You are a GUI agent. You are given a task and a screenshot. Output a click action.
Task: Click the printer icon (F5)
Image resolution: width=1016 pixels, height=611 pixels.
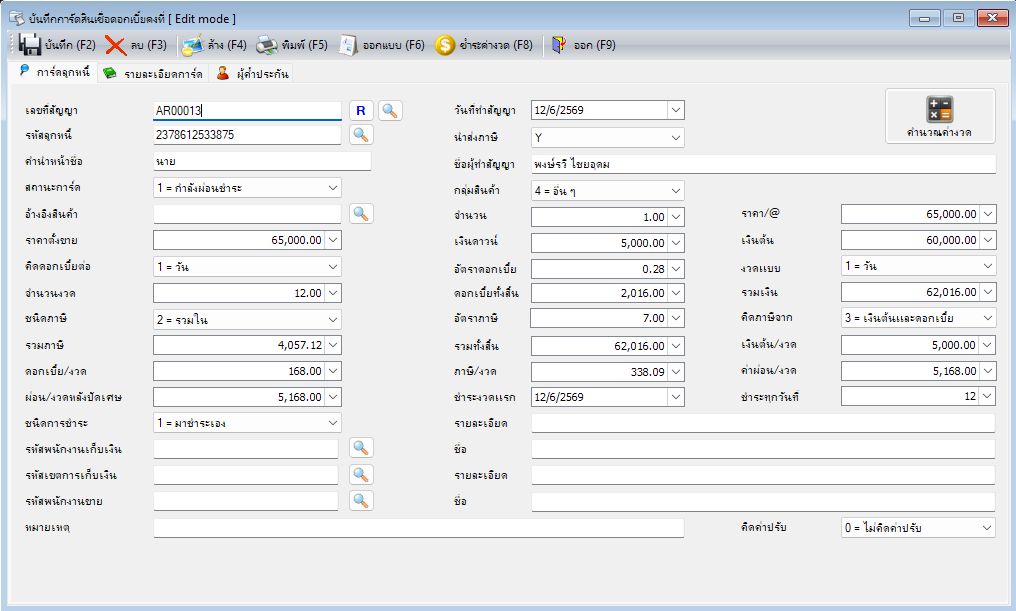coord(266,45)
